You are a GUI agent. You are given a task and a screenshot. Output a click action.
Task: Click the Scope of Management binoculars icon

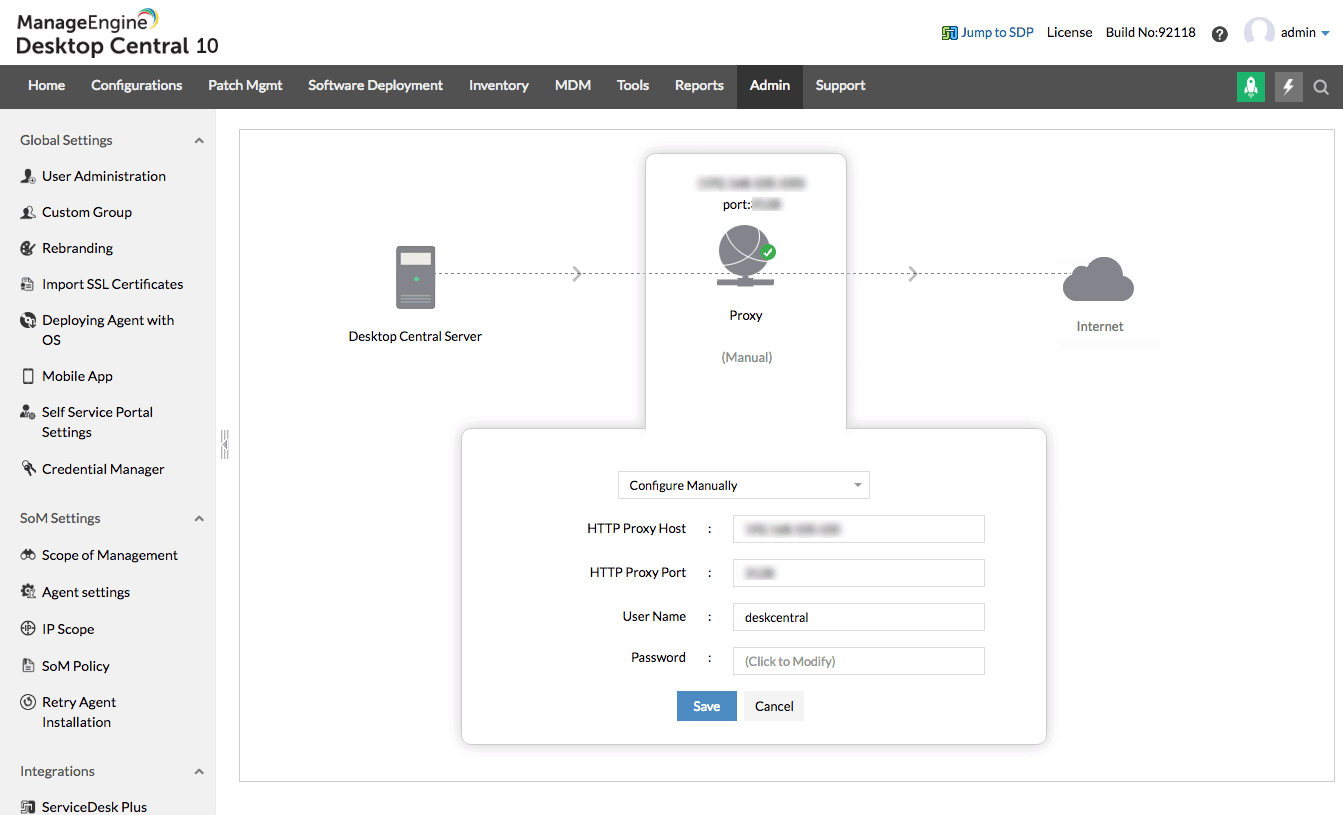click(28, 555)
